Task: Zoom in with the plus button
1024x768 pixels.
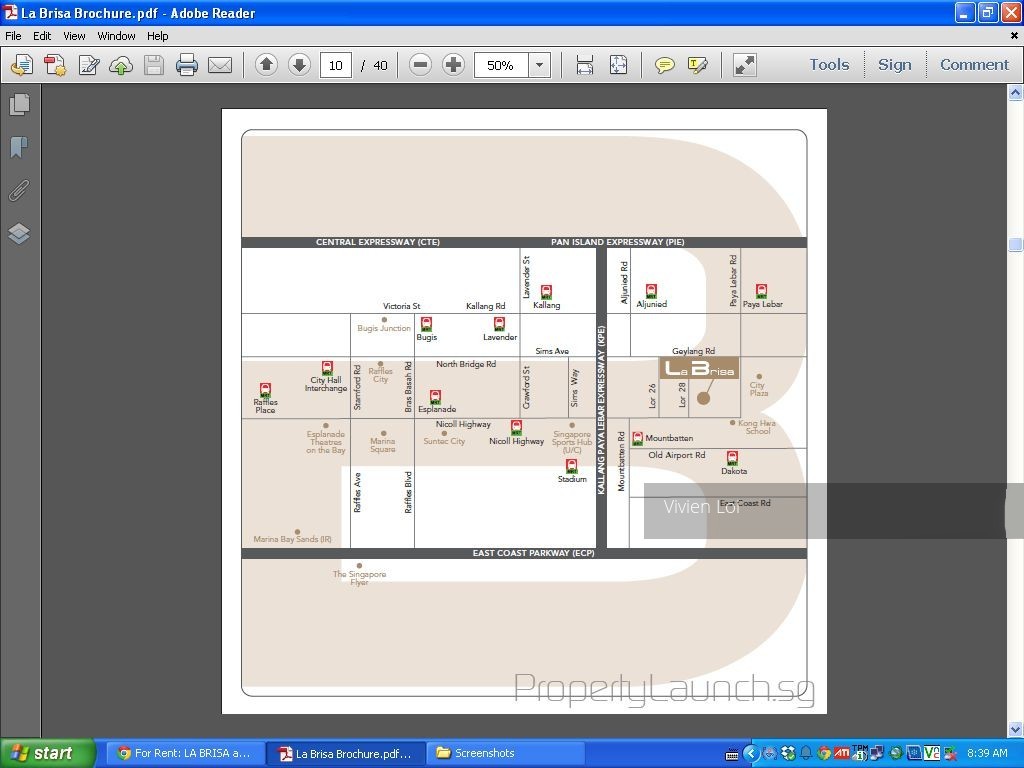Action: 453,65
